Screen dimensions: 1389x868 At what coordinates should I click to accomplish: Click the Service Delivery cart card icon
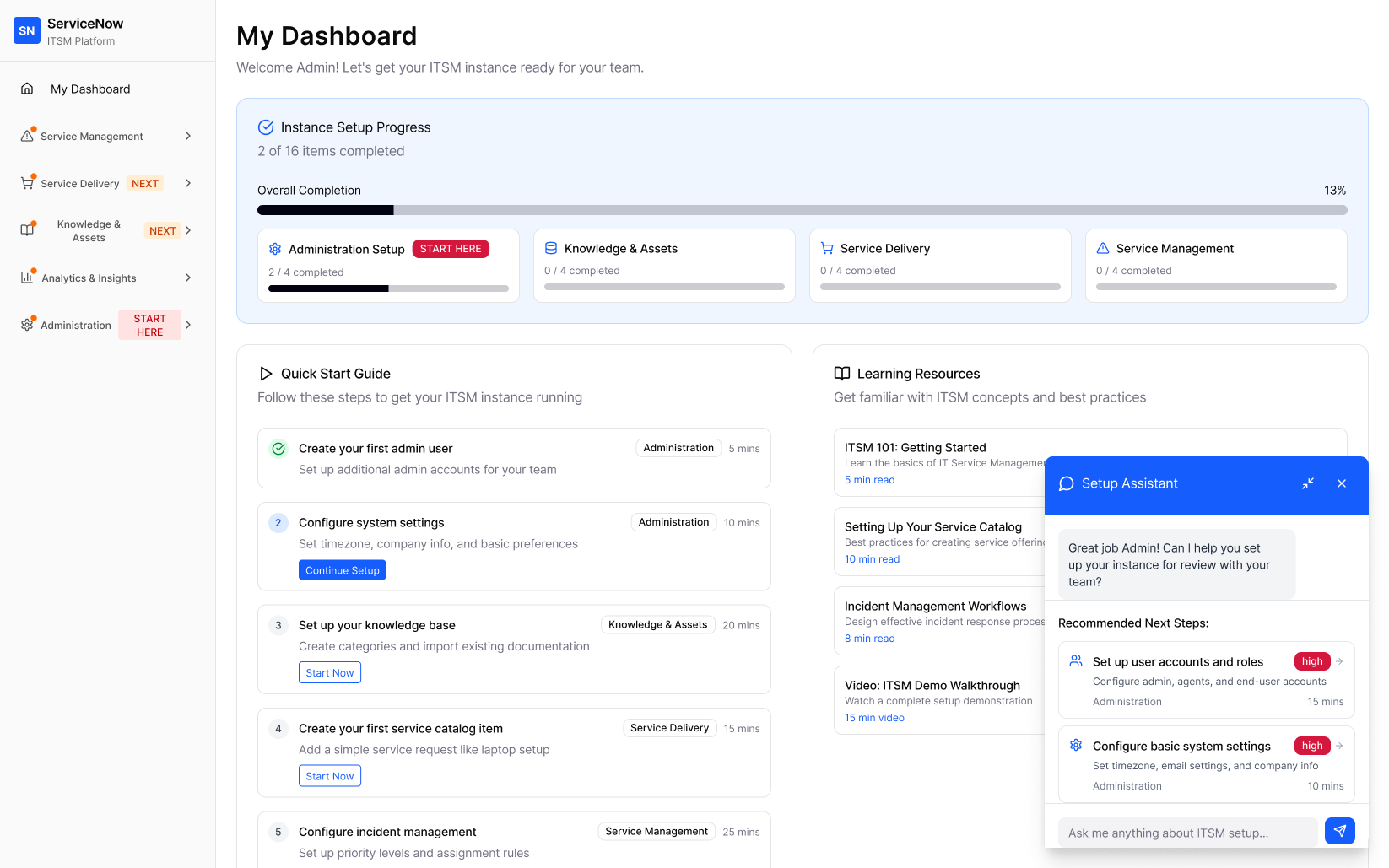827,248
